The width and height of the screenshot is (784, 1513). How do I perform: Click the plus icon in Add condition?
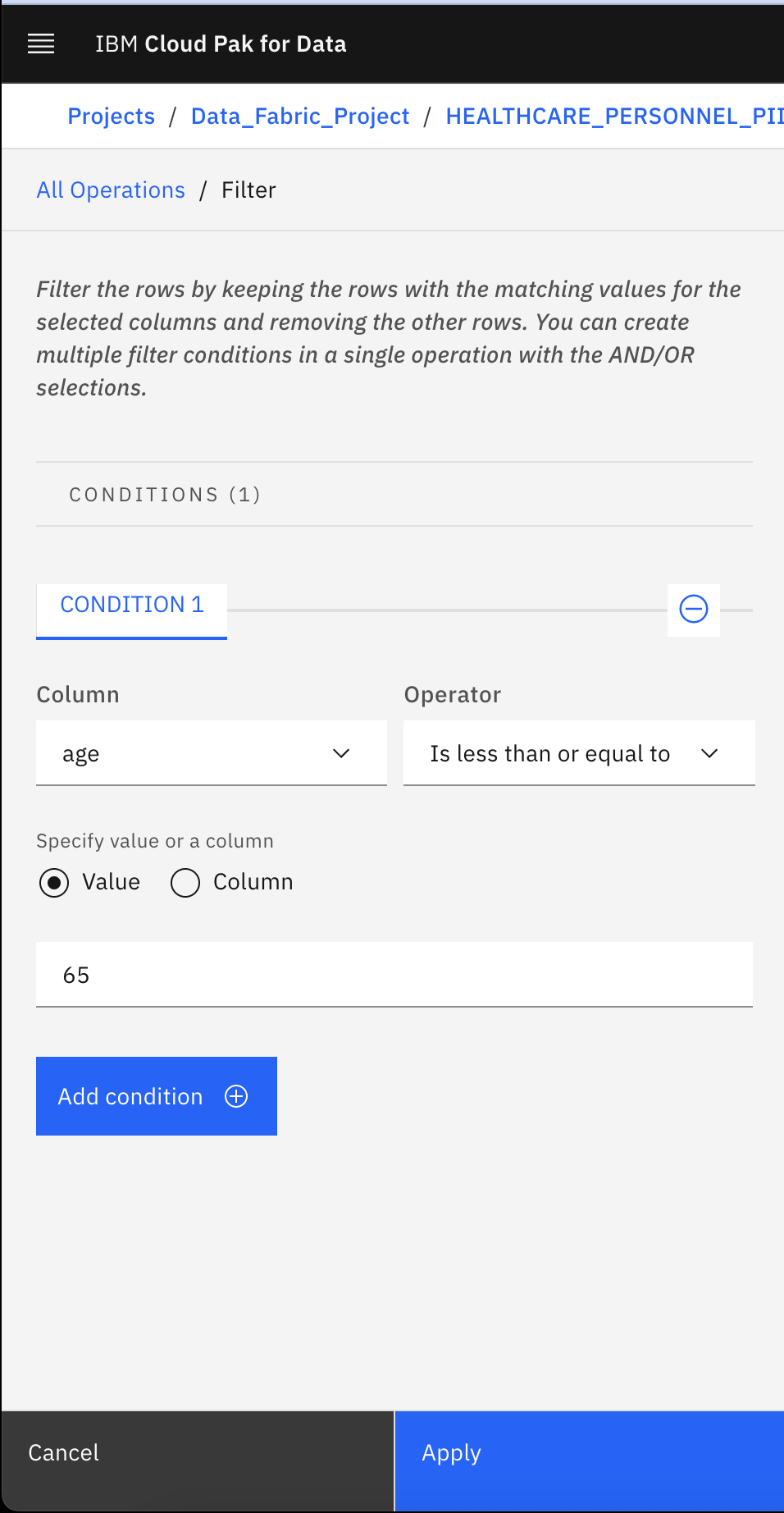236,1096
